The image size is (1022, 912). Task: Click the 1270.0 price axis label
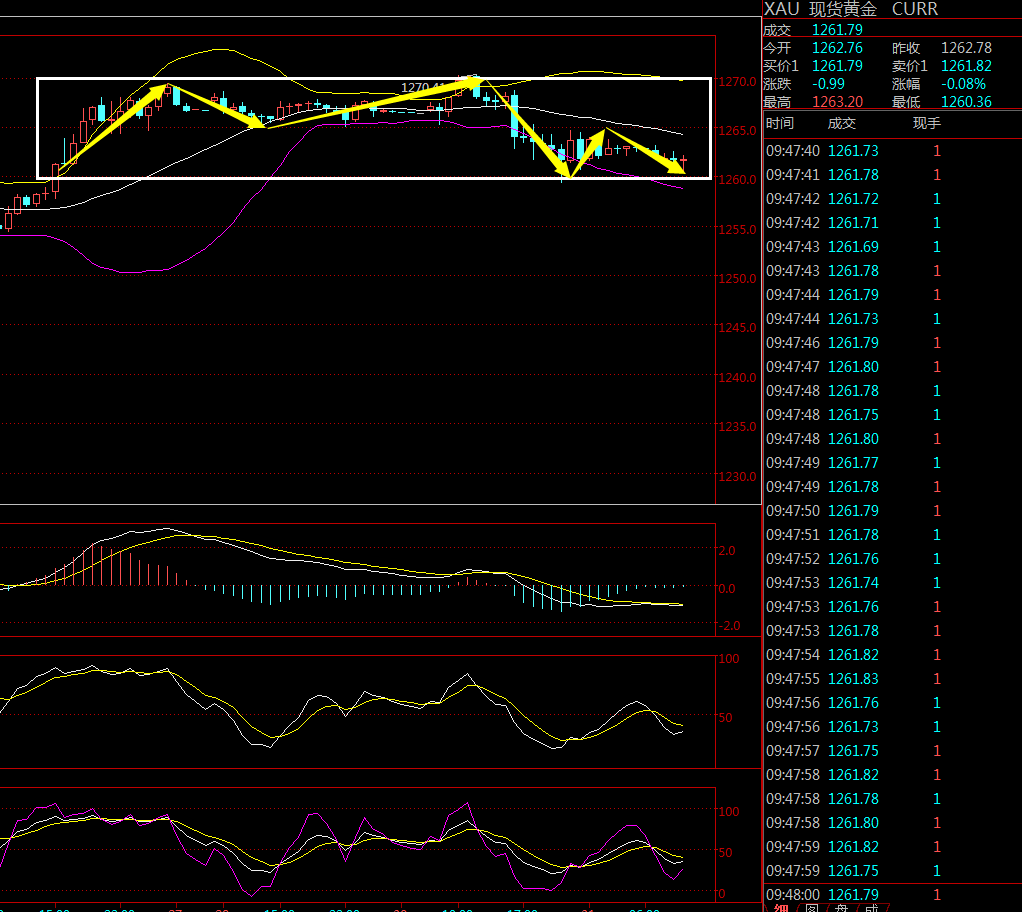(737, 82)
